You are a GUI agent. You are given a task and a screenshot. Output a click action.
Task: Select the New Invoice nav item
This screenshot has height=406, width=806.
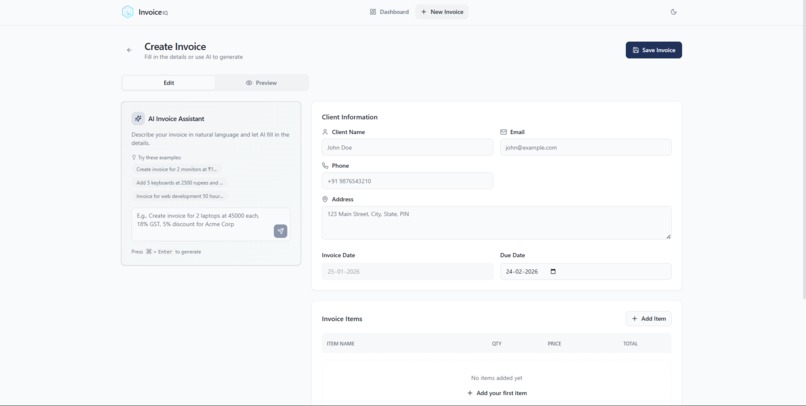[442, 12]
